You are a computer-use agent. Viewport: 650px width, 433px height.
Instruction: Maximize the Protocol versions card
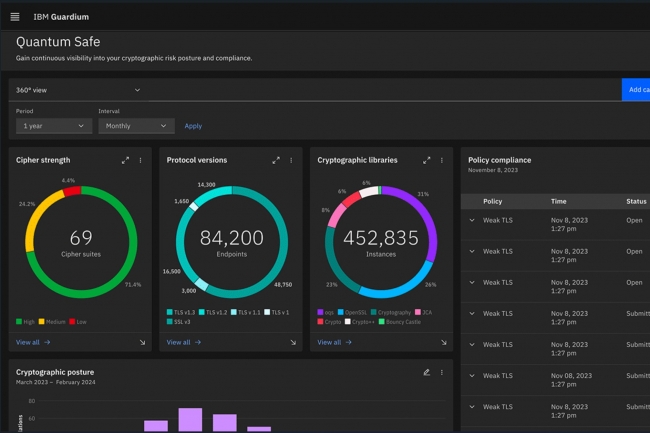click(276, 160)
